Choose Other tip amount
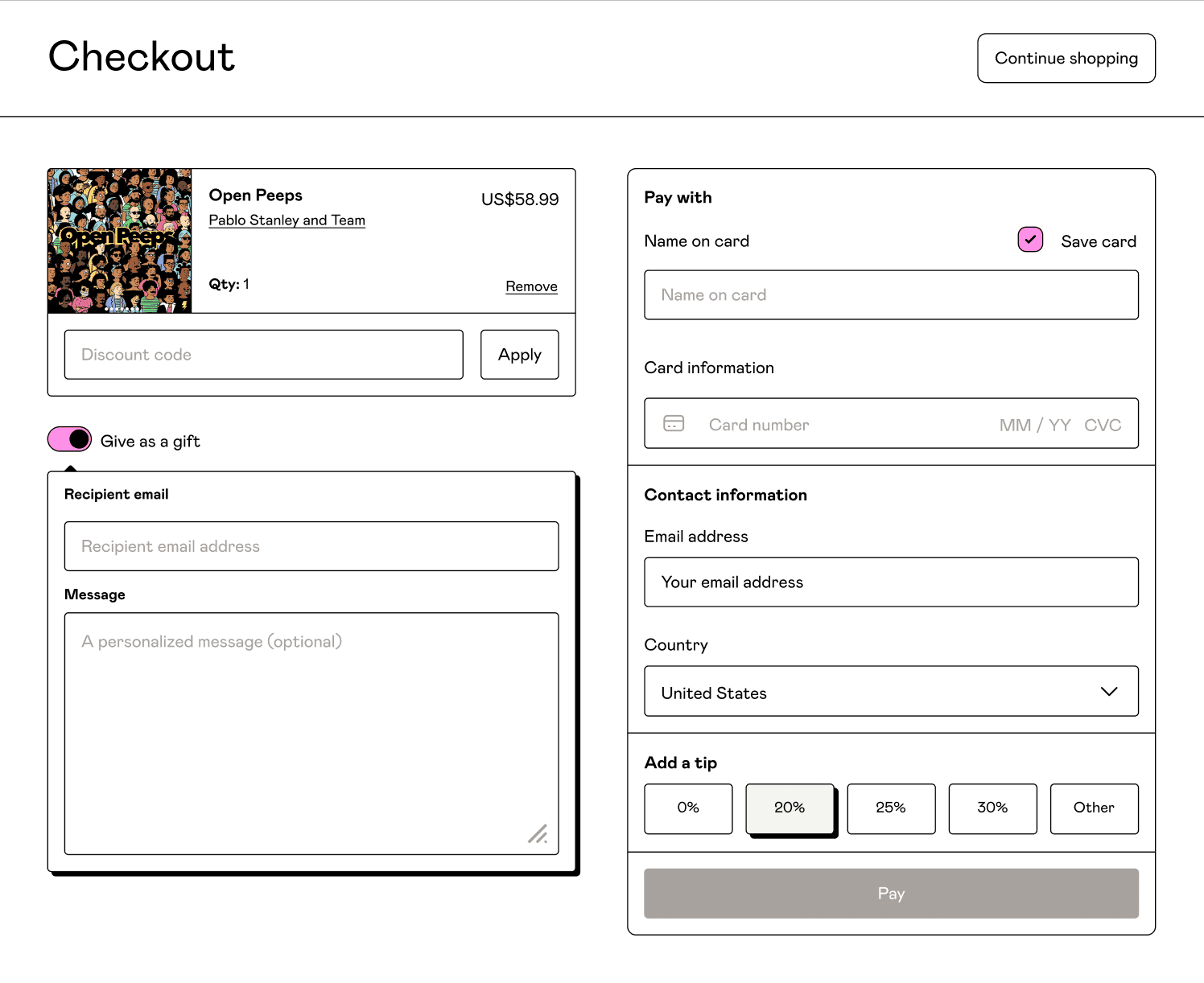The width and height of the screenshot is (1204, 983). [x=1094, y=808]
